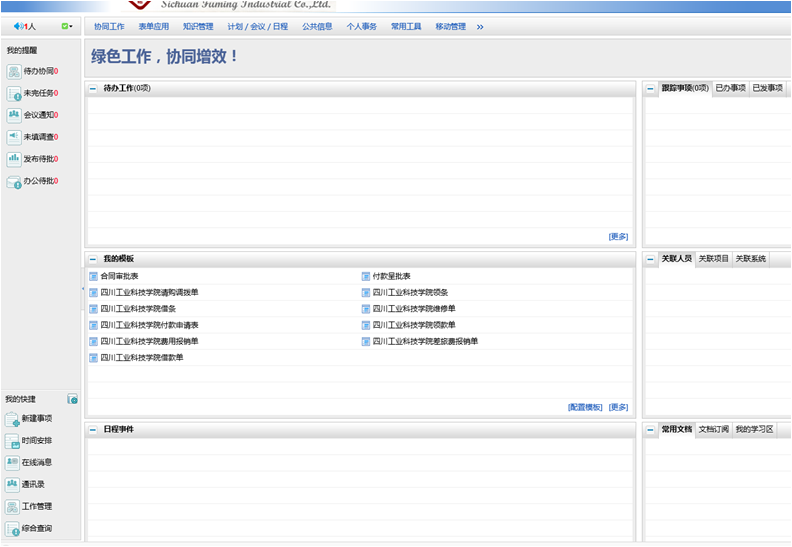The width and height of the screenshot is (792, 547).
Task: Switch to the 已办事项 tab
Action: point(730,89)
